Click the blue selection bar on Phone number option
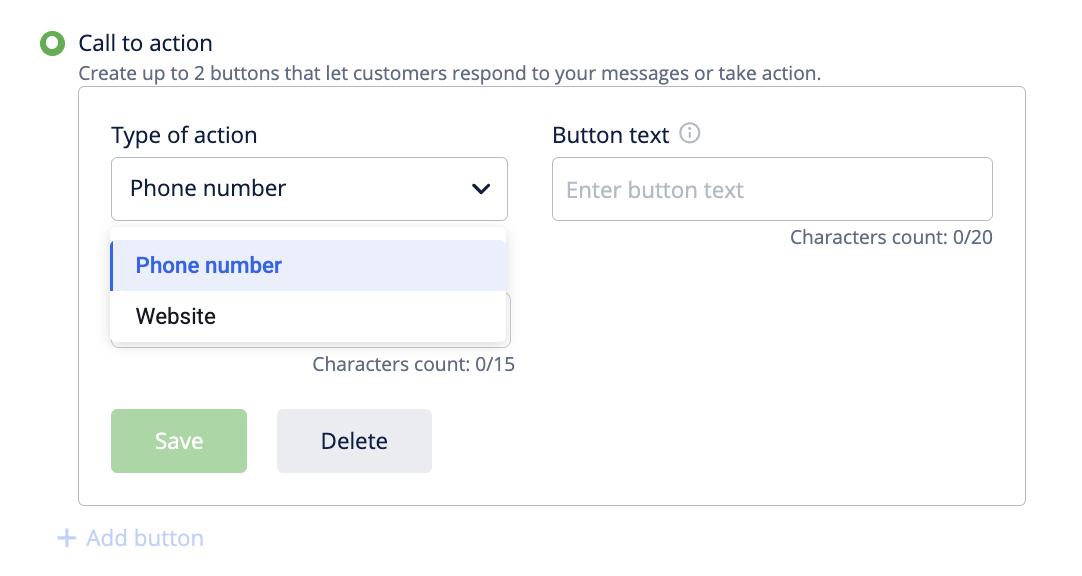 point(112,266)
